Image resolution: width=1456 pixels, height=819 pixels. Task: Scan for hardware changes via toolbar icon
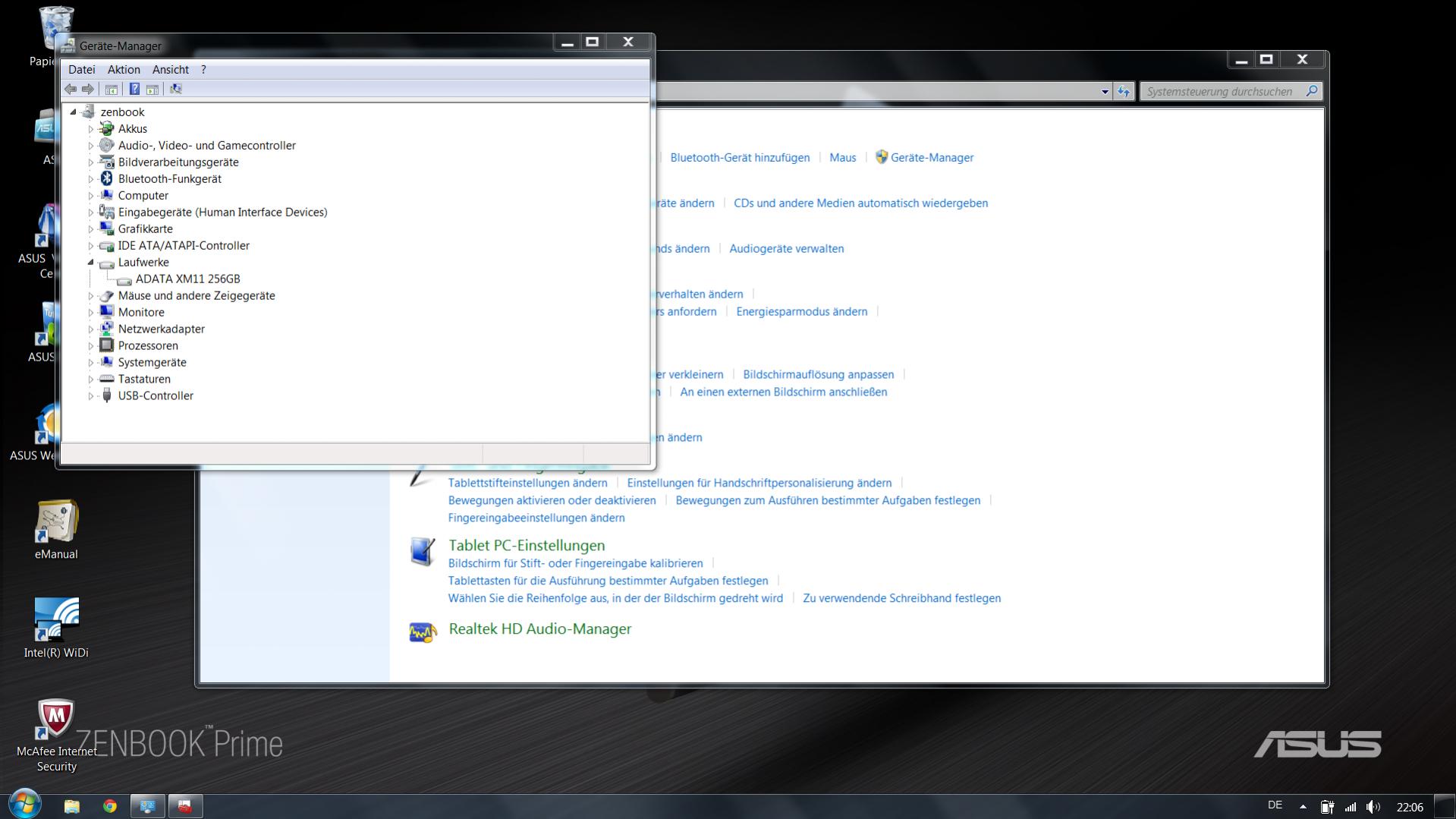click(x=176, y=89)
